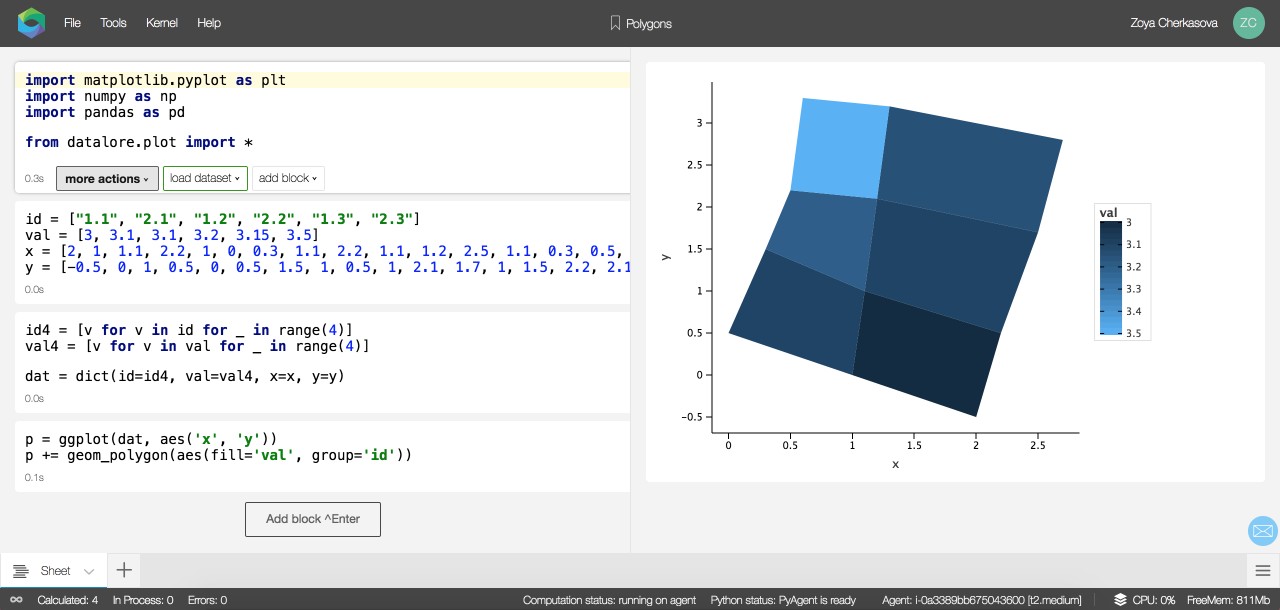Click the dat = dict(...) code line
The height and width of the screenshot is (610, 1280).
click(x=185, y=376)
